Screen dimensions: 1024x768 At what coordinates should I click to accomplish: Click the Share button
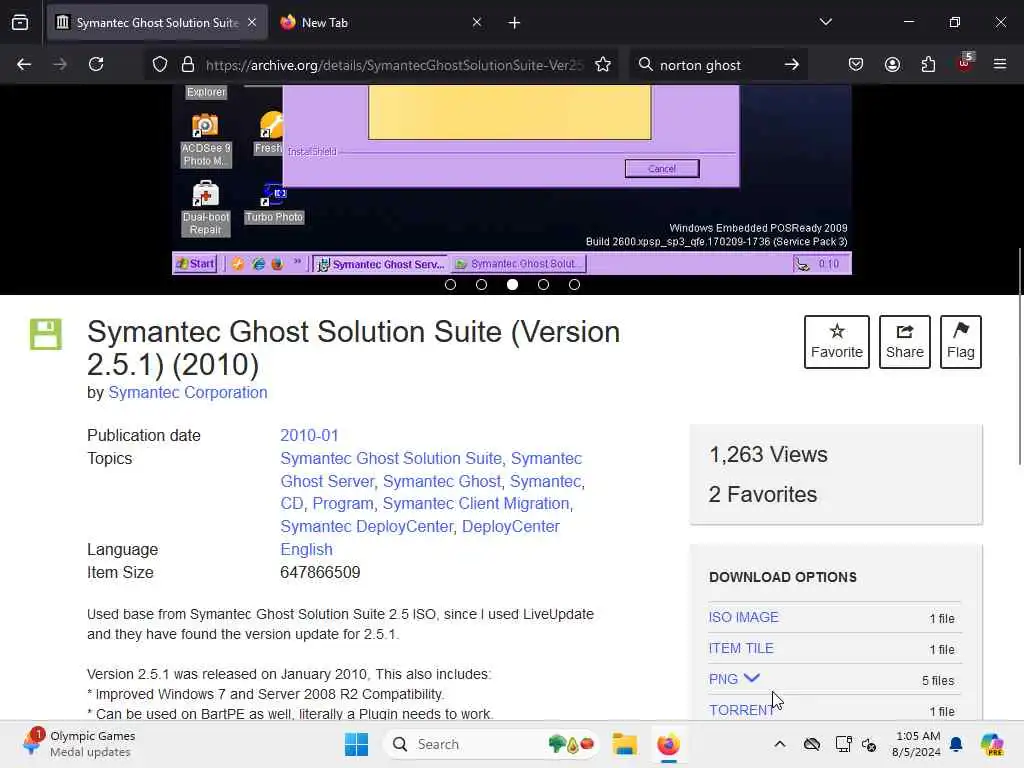[x=904, y=342]
